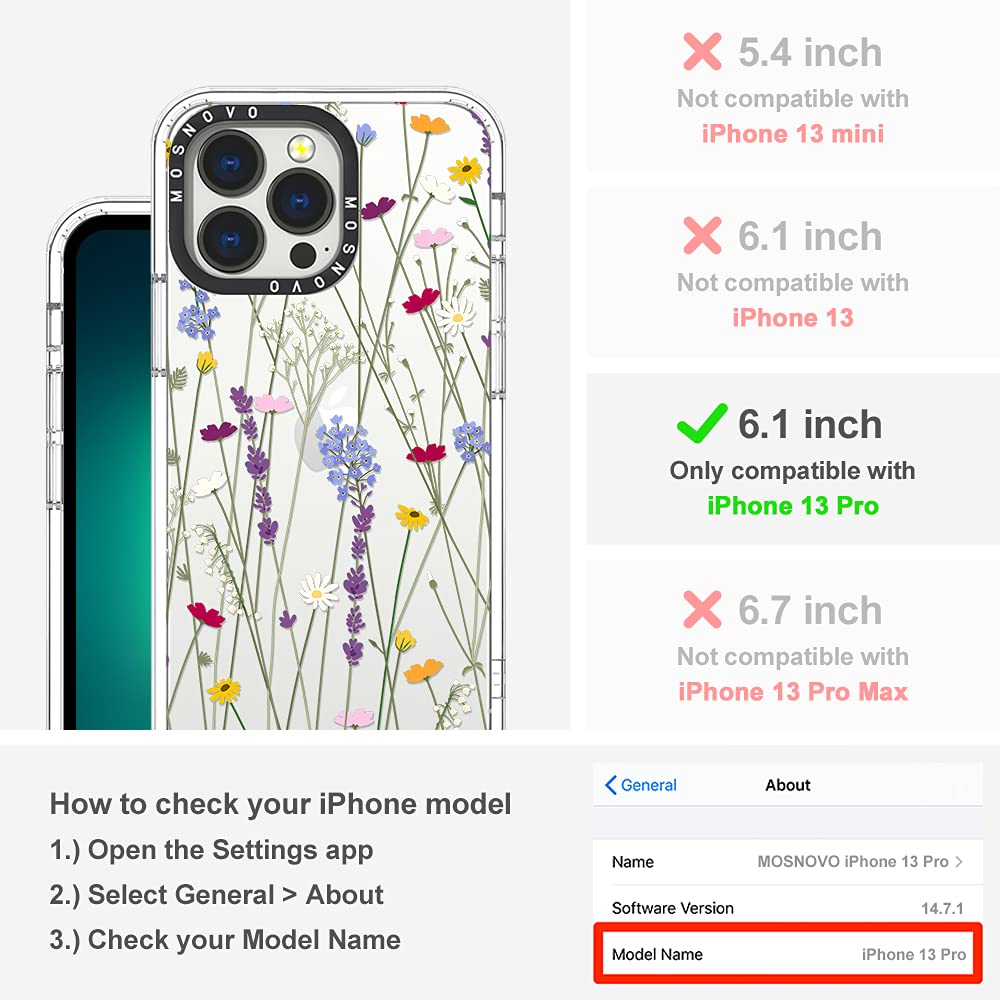
Task: Click the top-left camera lens
Action: click(x=231, y=164)
